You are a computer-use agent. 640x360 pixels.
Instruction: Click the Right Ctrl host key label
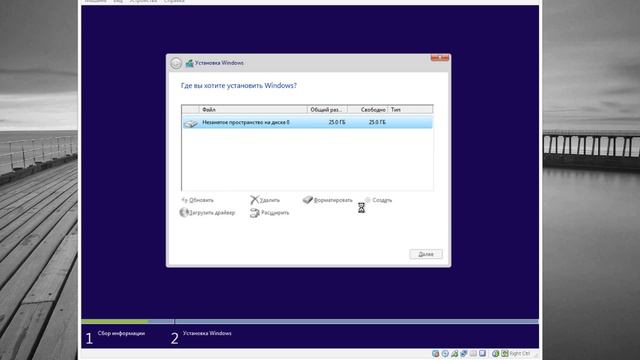(x=520, y=353)
